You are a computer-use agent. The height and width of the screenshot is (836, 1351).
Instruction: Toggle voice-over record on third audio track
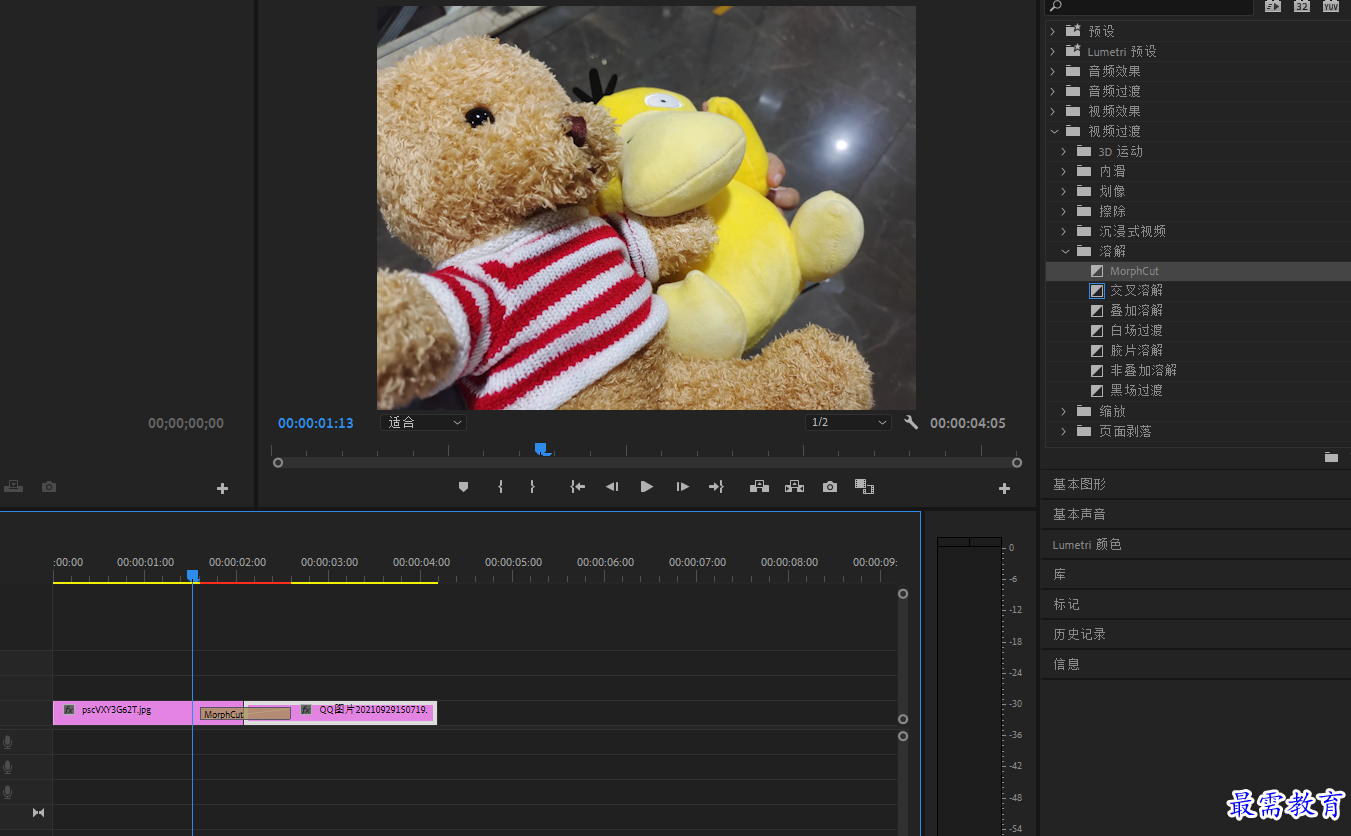click(x=8, y=792)
